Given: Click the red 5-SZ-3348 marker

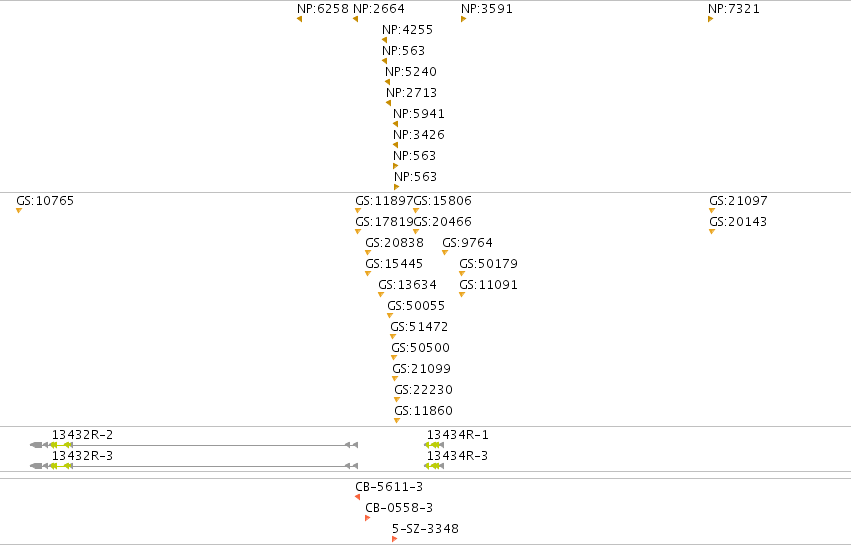Looking at the screenshot, I should tap(395, 539).
